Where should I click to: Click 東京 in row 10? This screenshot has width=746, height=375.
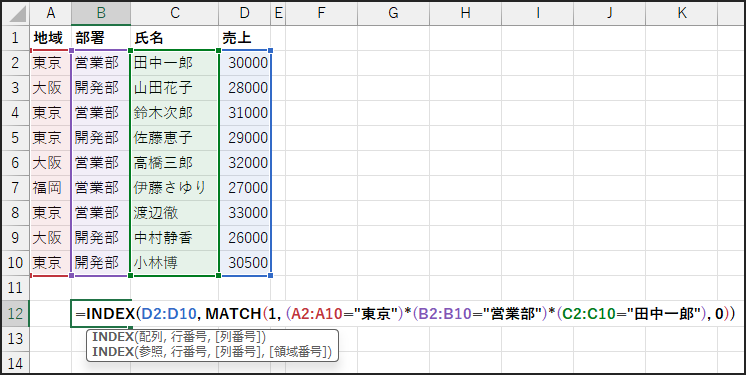50,263
